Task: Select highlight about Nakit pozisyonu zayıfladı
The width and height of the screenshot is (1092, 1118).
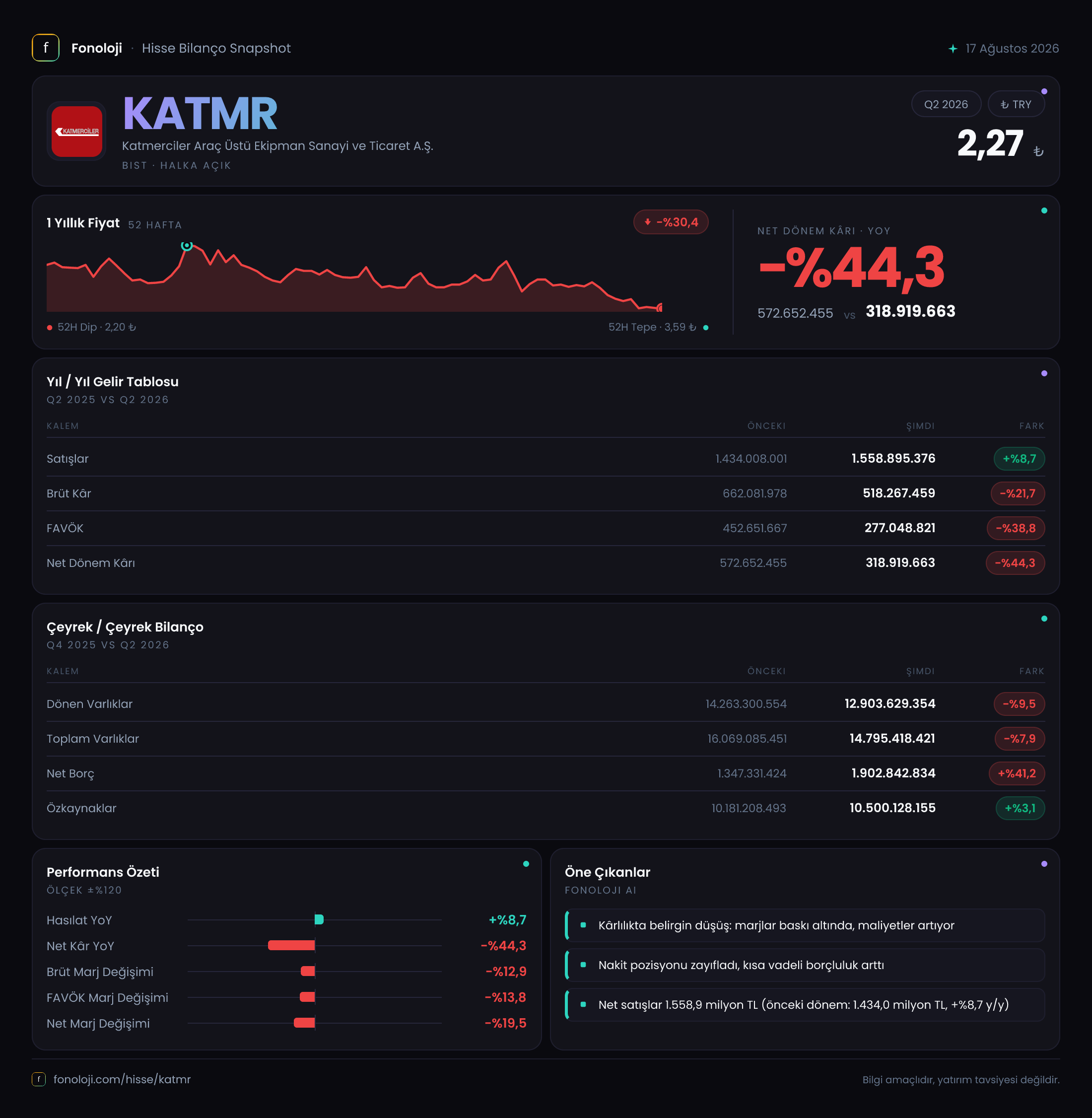Action: pyautogui.click(x=805, y=965)
